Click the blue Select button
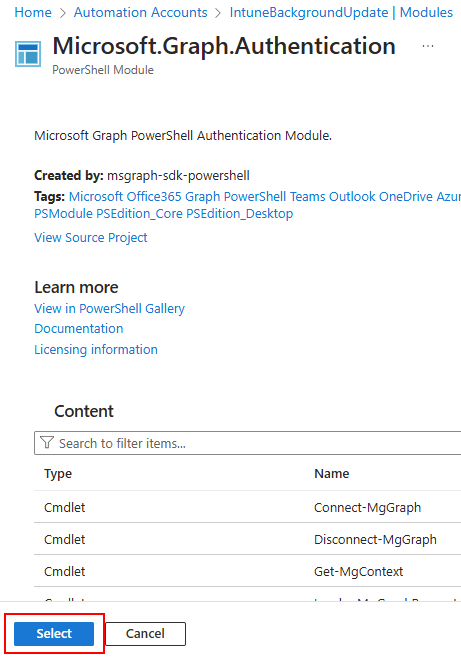This screenshot has height=661, width=461. 54,634
